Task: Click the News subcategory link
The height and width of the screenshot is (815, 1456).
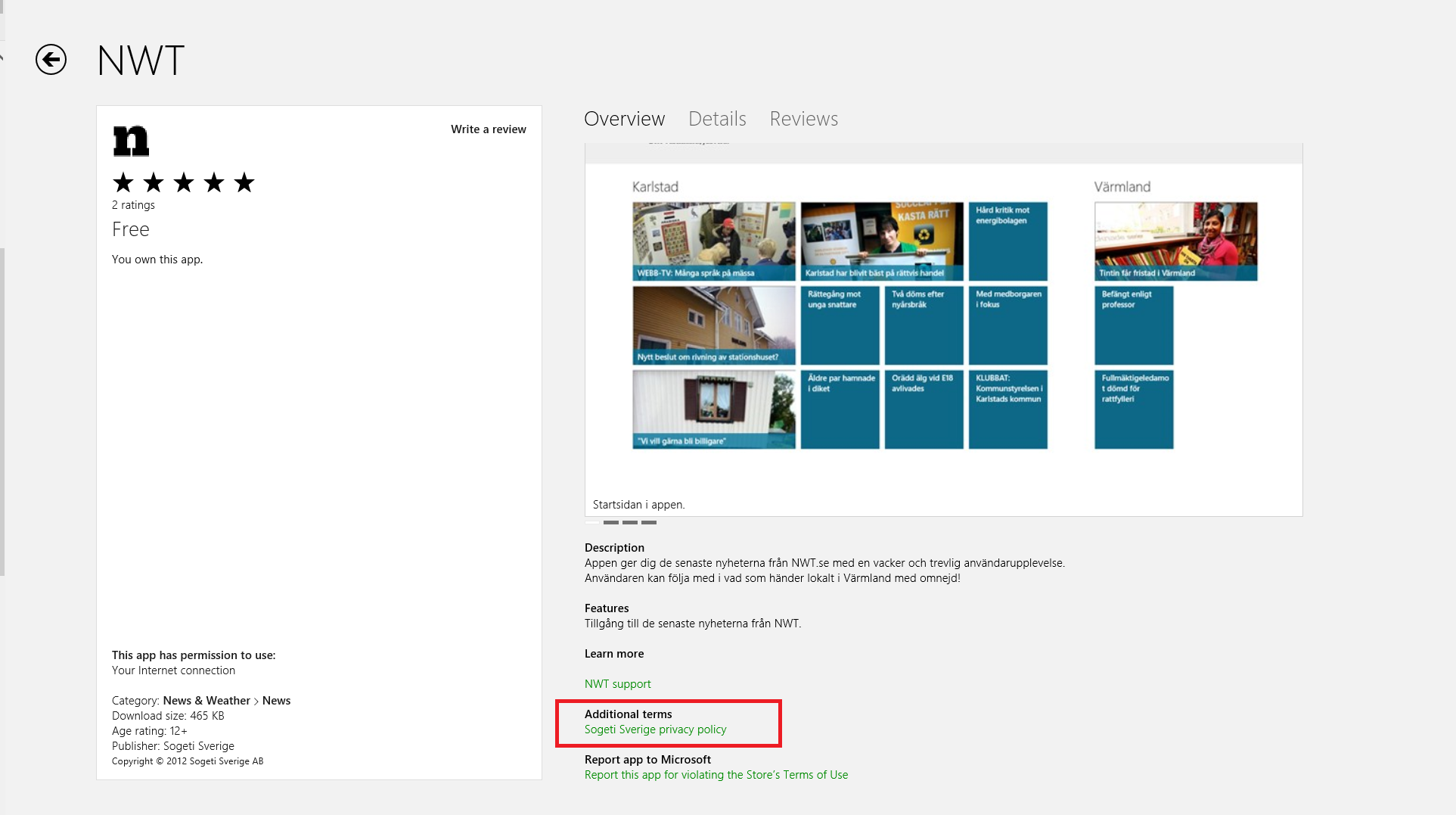Action: tap(276, 701)
